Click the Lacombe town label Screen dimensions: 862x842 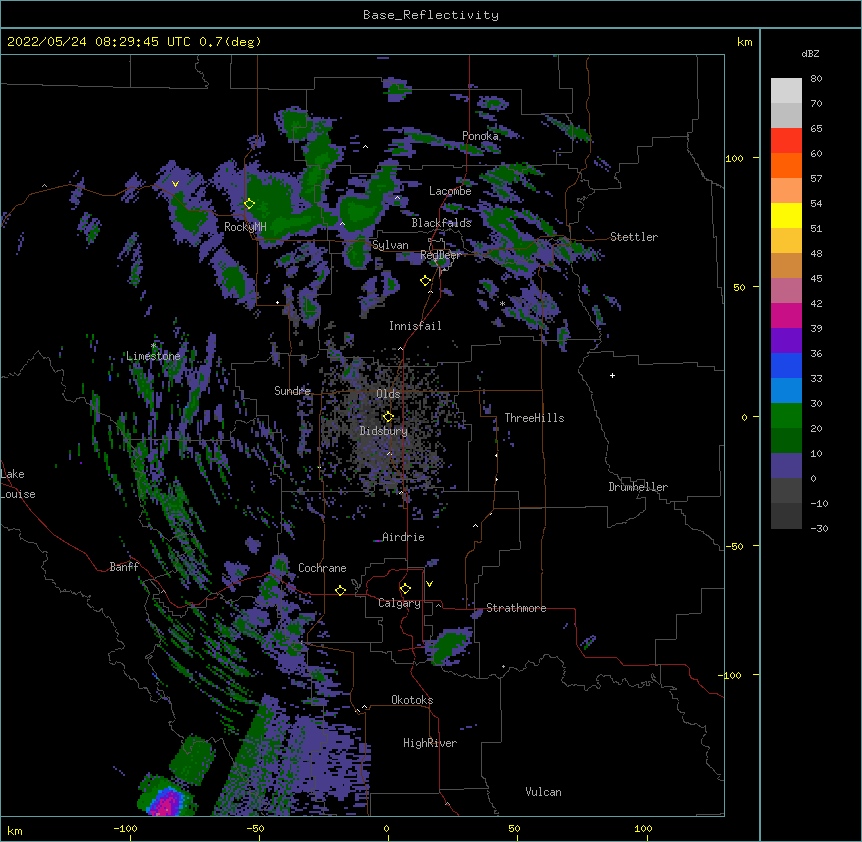click(x=450, y=191)
